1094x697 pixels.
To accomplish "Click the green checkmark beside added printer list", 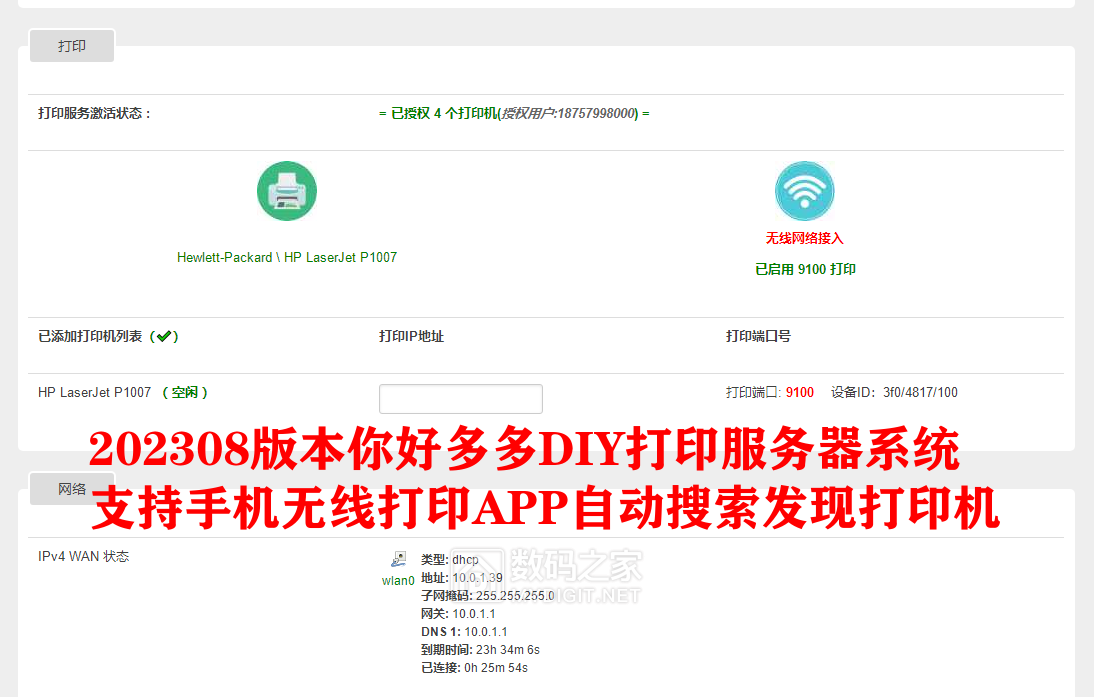I will 164,336.
